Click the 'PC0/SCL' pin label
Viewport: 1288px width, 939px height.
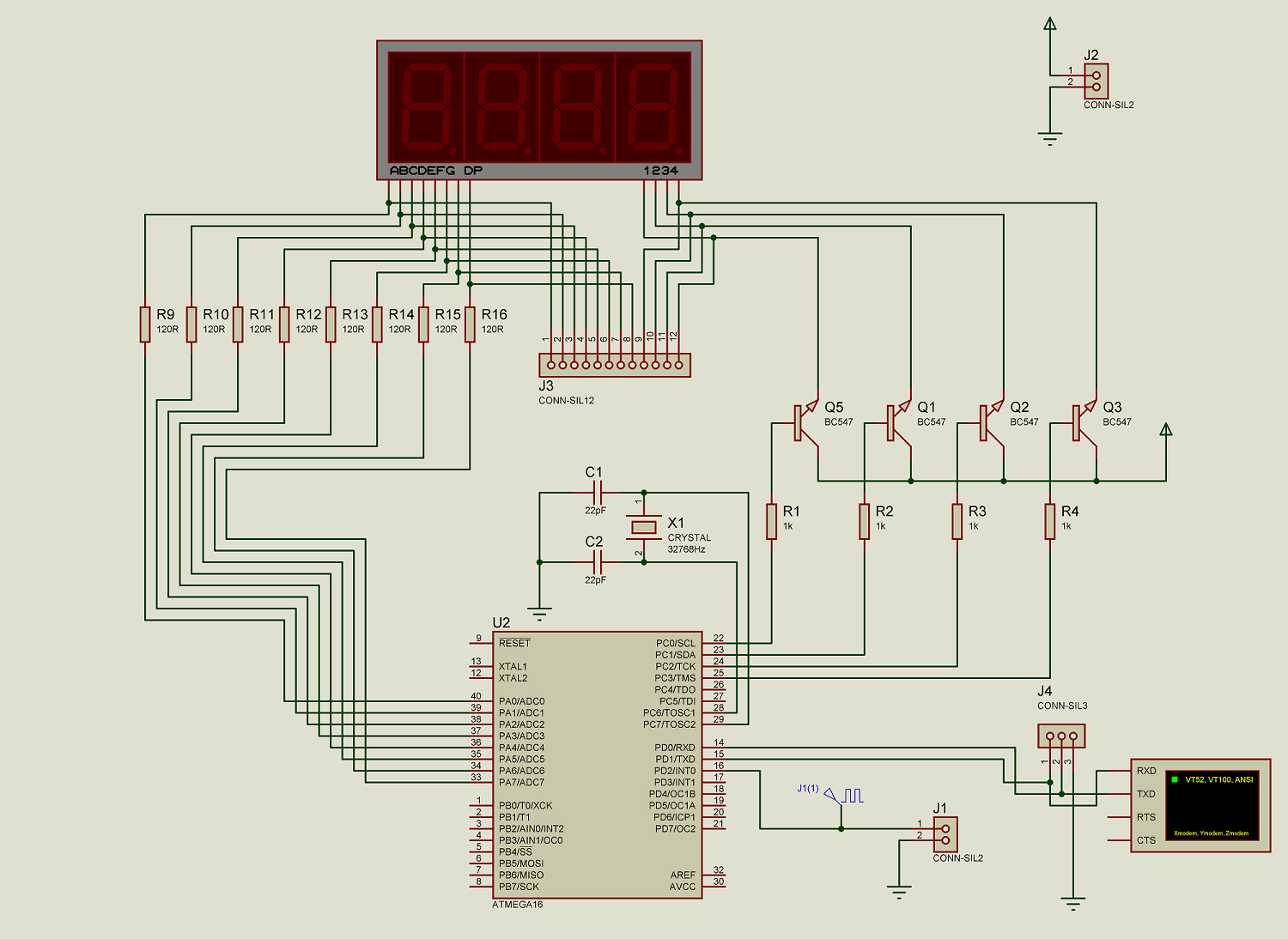[x=676, y=643]
